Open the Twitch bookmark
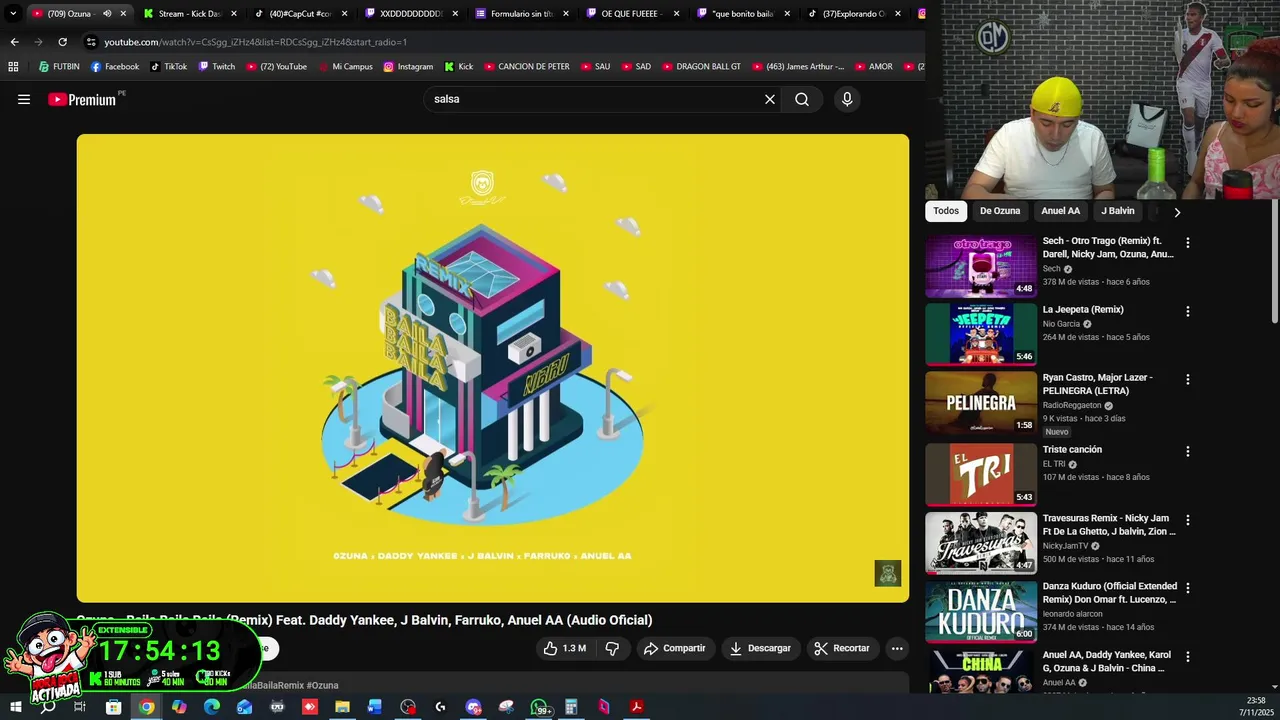This screenshot has height=720, width=1280. click(x=216, y=67)
